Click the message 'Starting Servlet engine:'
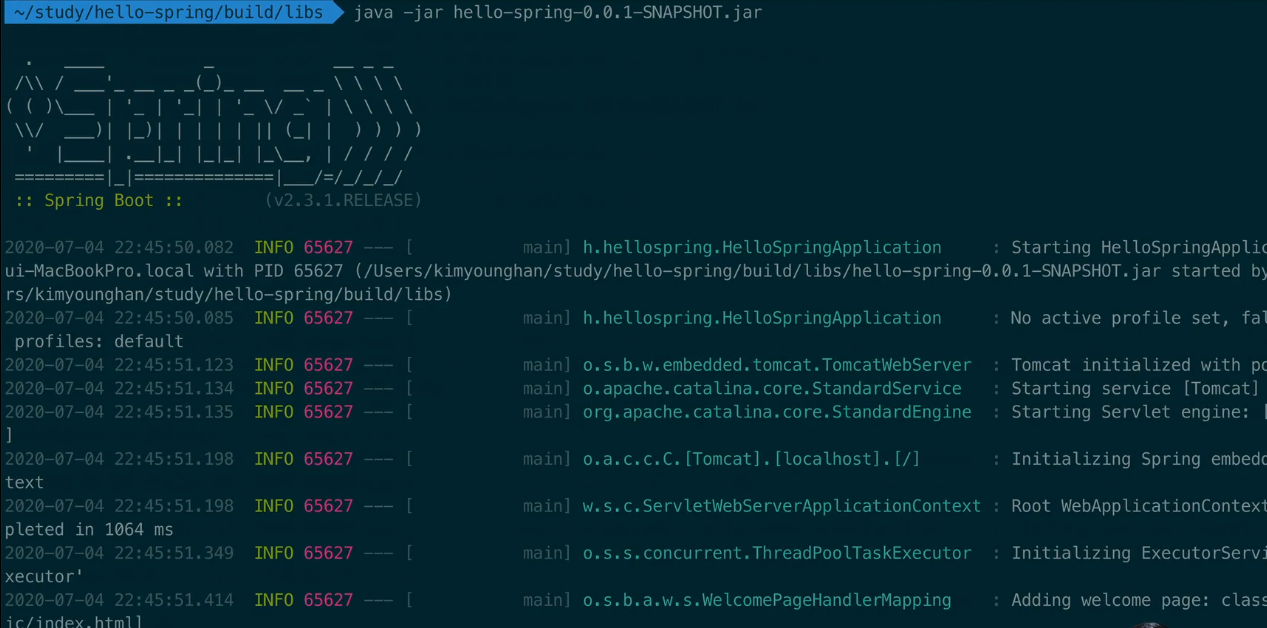This screenshot has width=1267, height=628. (x=1130, y=412)
